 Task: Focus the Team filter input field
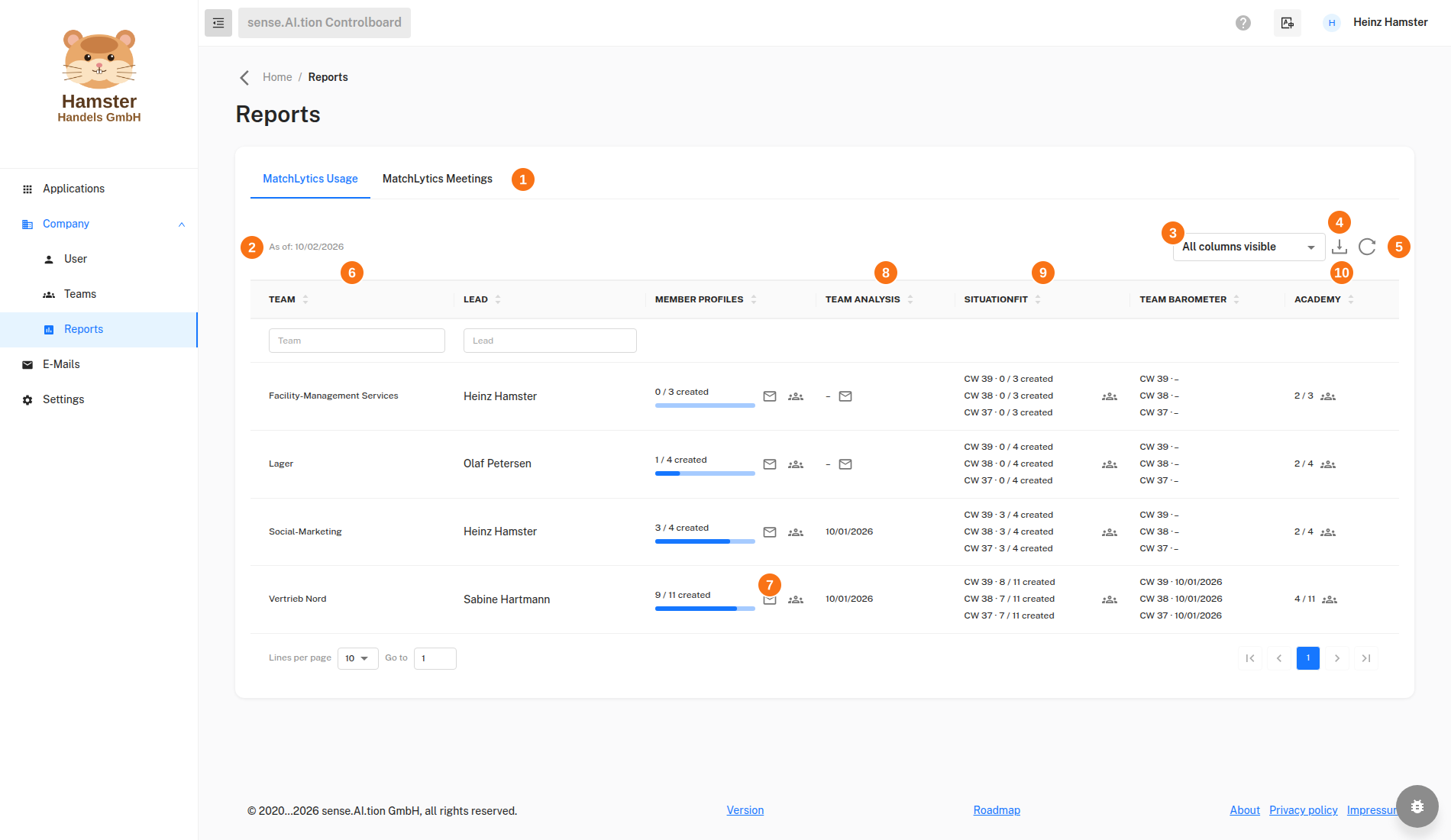pos(357,341)
